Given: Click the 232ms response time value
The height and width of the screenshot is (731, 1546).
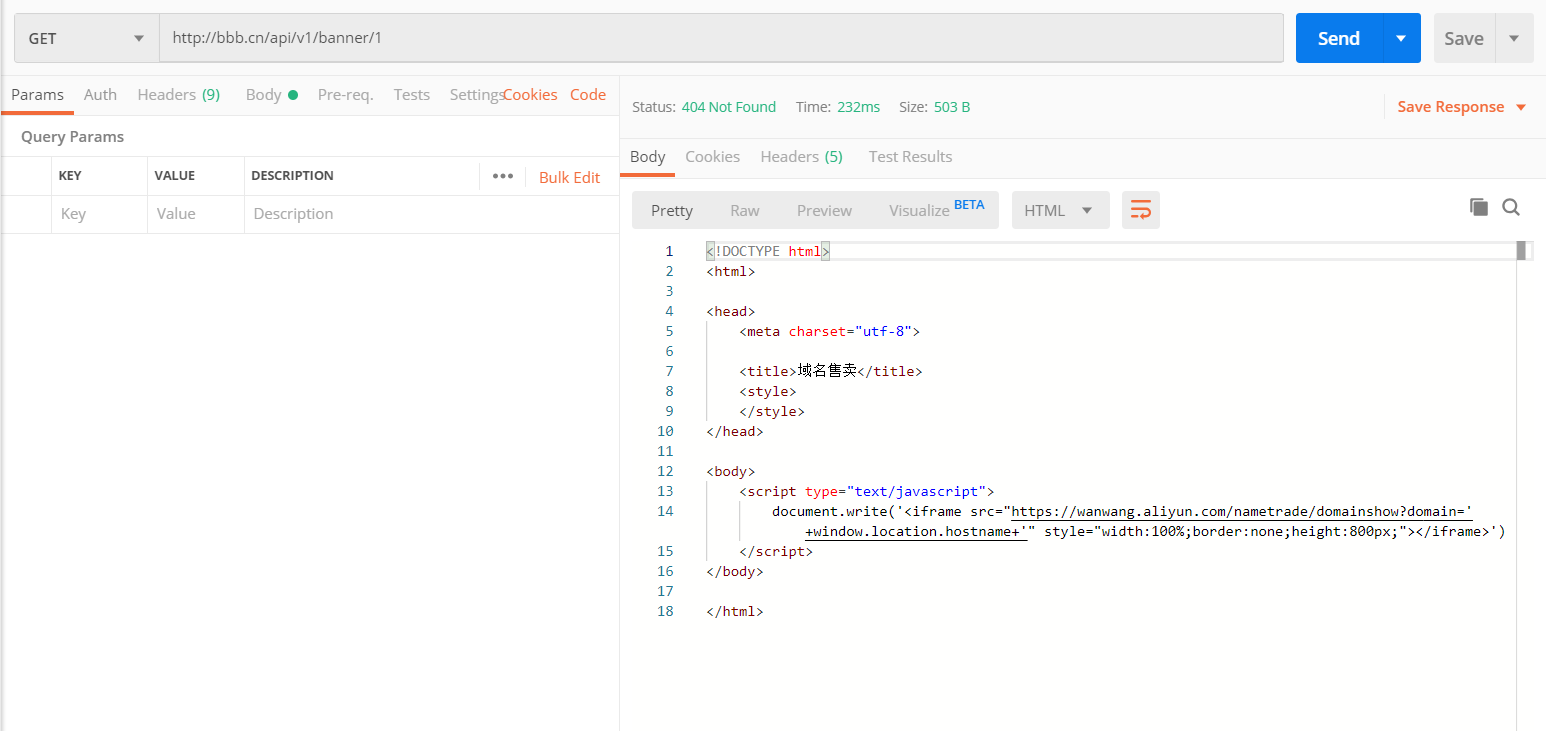Looking at the screenshot, I should pyautogui.click(x=858, y=107).
